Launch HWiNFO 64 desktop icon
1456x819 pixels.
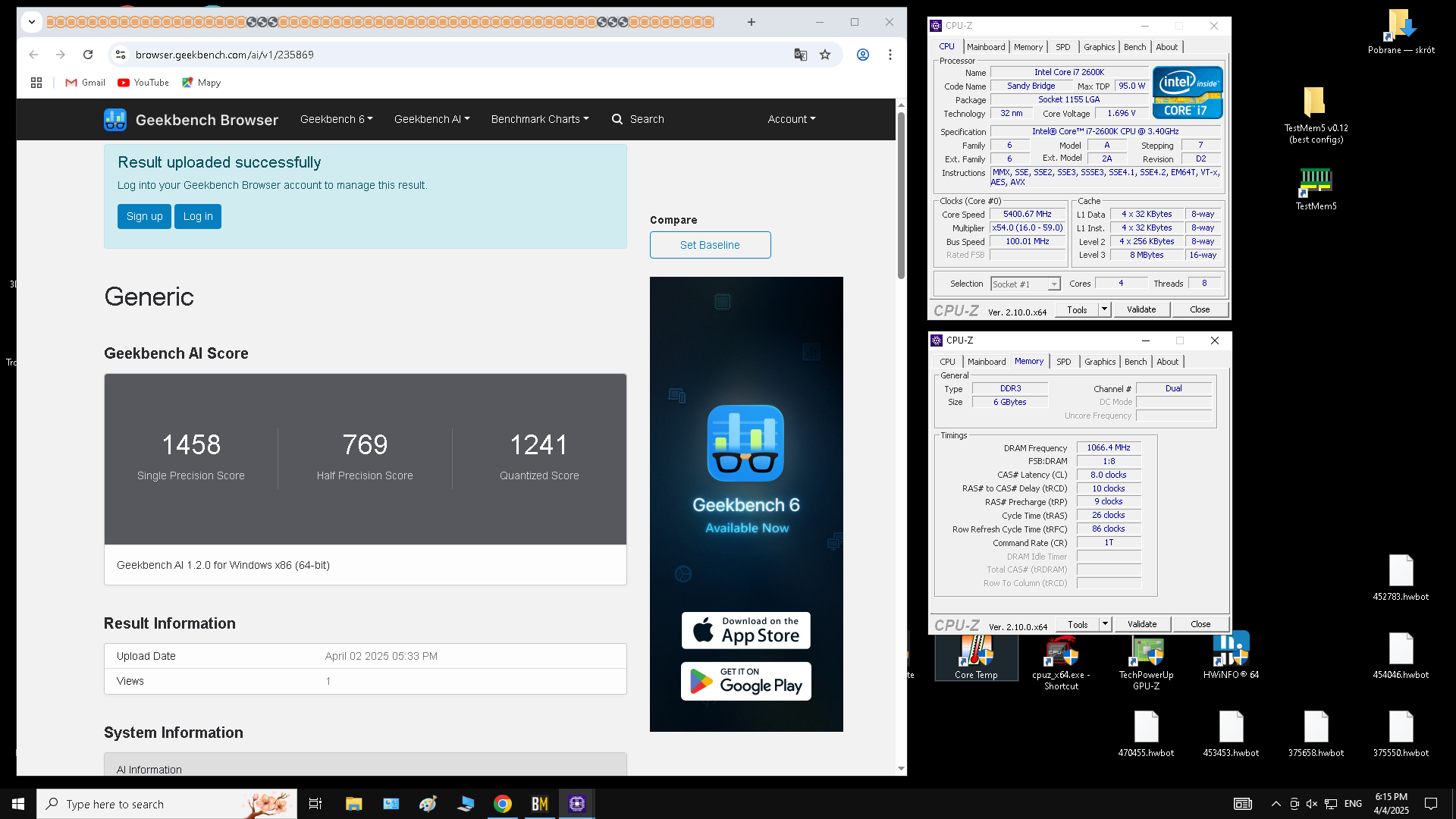[1231, 656]
